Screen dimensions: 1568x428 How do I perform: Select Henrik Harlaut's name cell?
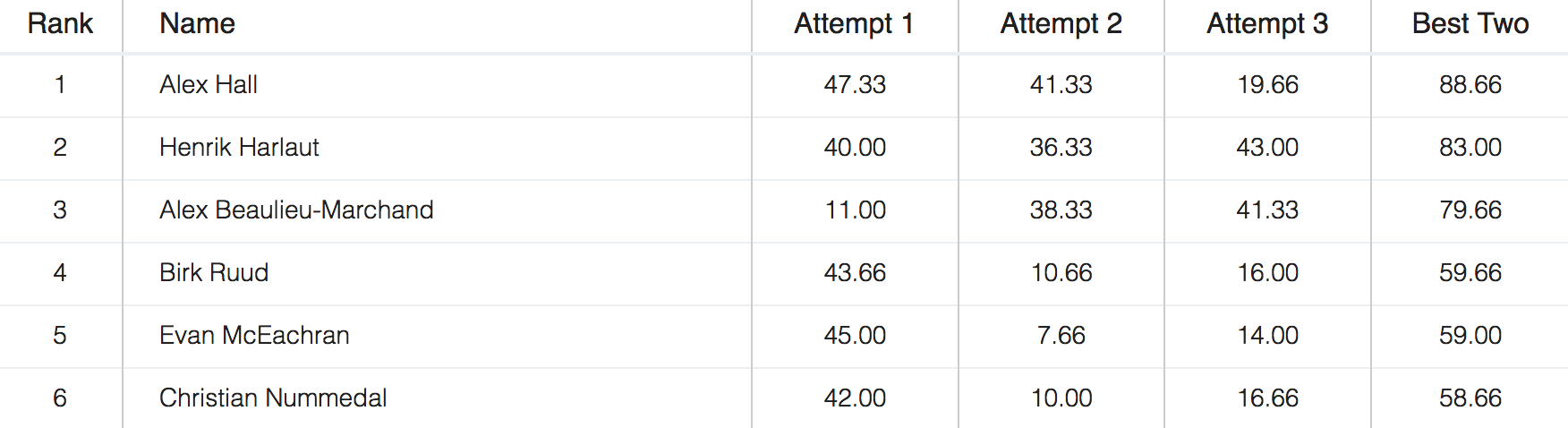coord(239,148)
